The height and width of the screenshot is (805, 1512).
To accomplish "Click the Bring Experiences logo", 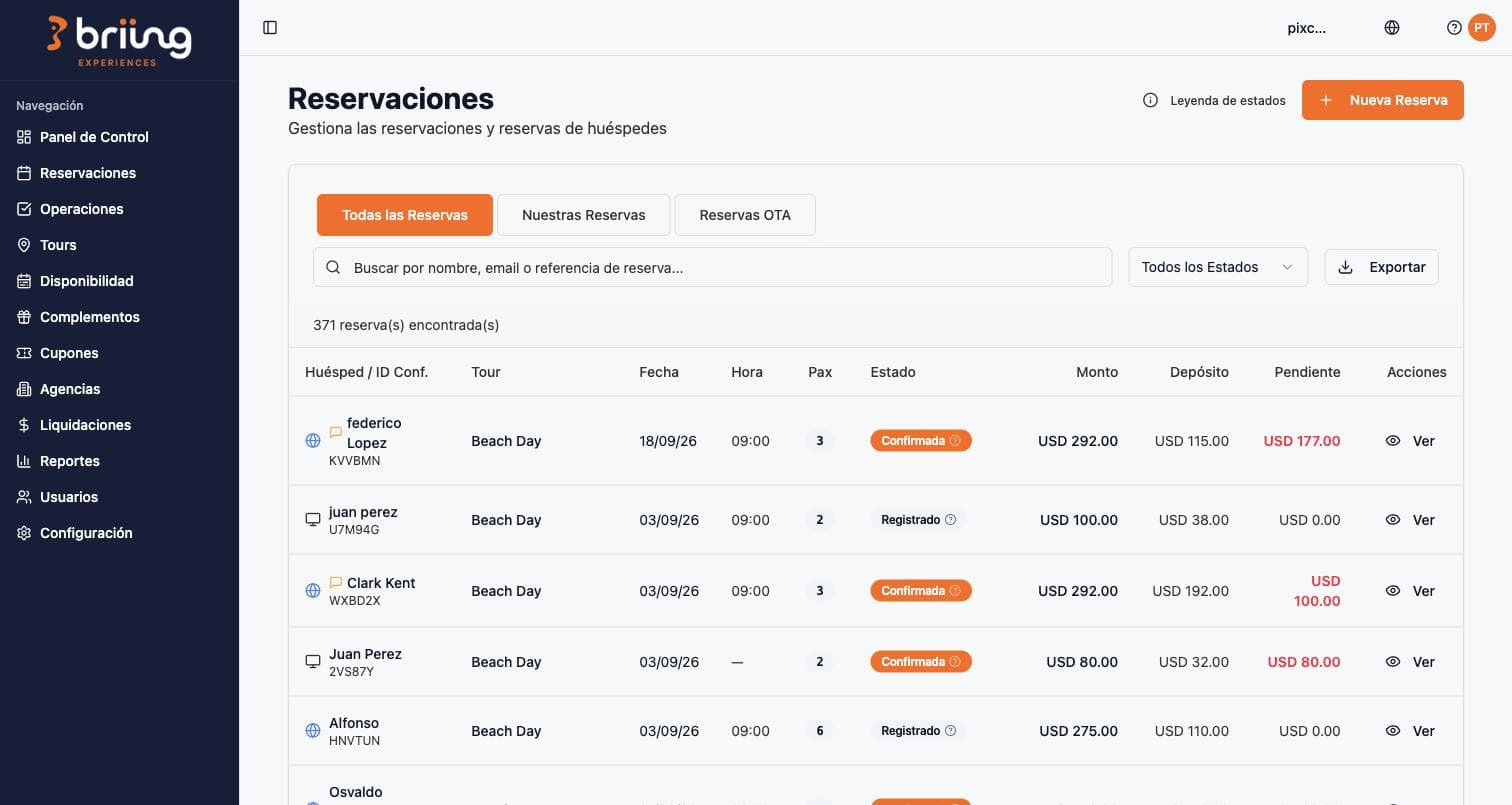I will [x=119, y=41].
